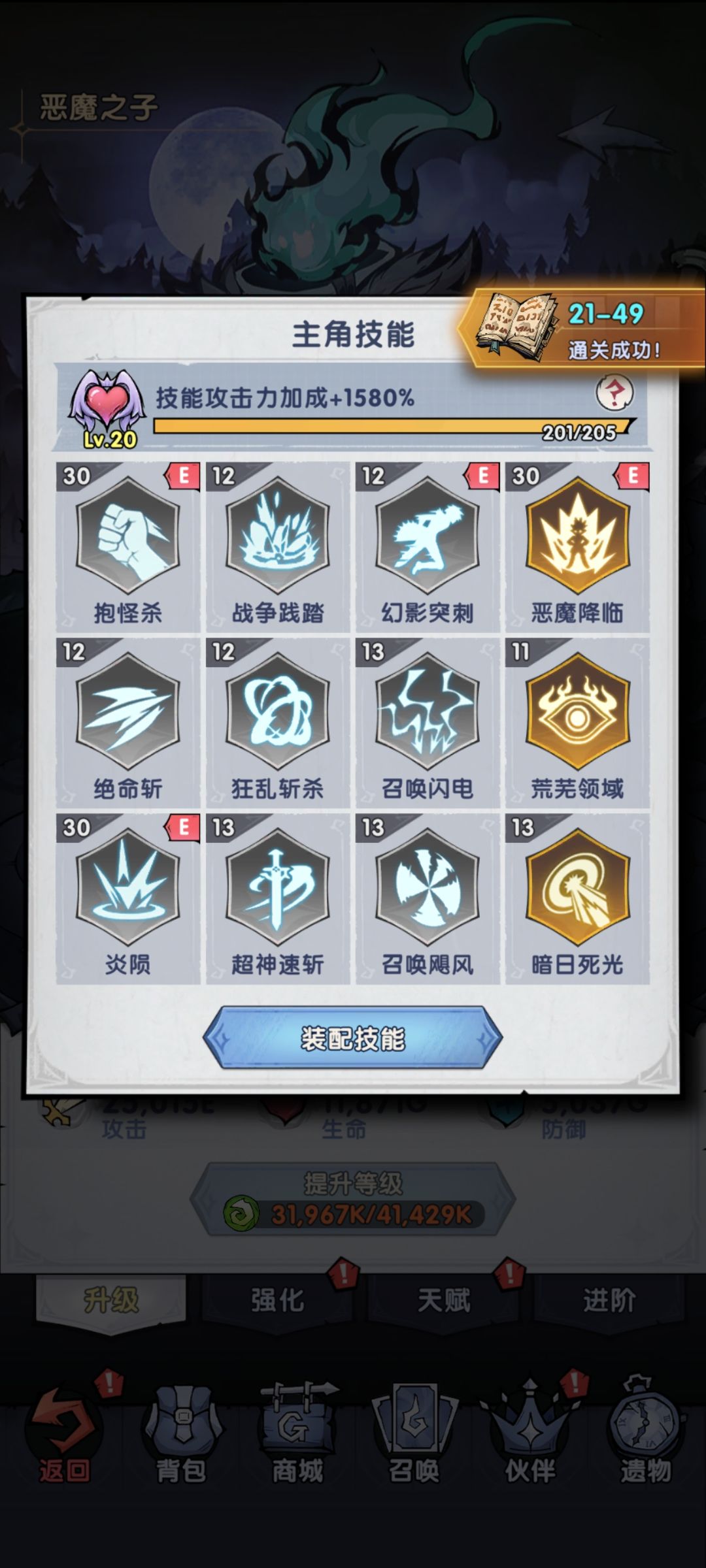Open the 战争践踏 skill icon

coord(277,536)
